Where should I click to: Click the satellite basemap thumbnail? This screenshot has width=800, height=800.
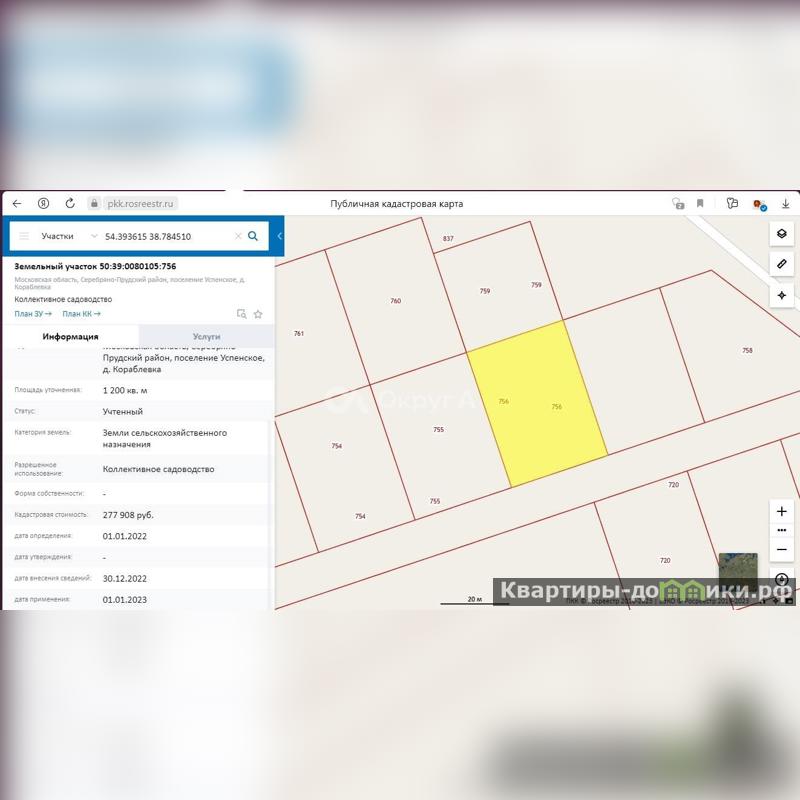[737, 570]
